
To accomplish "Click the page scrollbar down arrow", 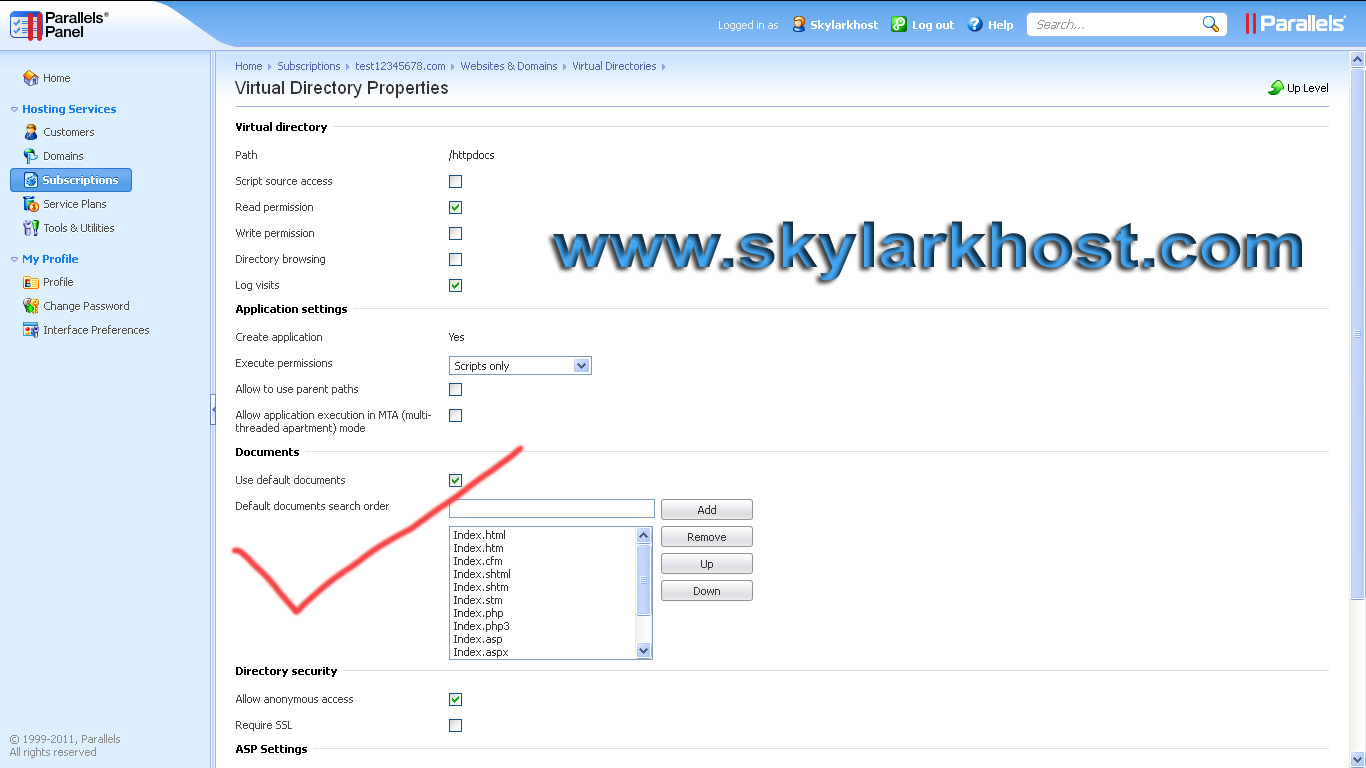I will click(1357, 759).
